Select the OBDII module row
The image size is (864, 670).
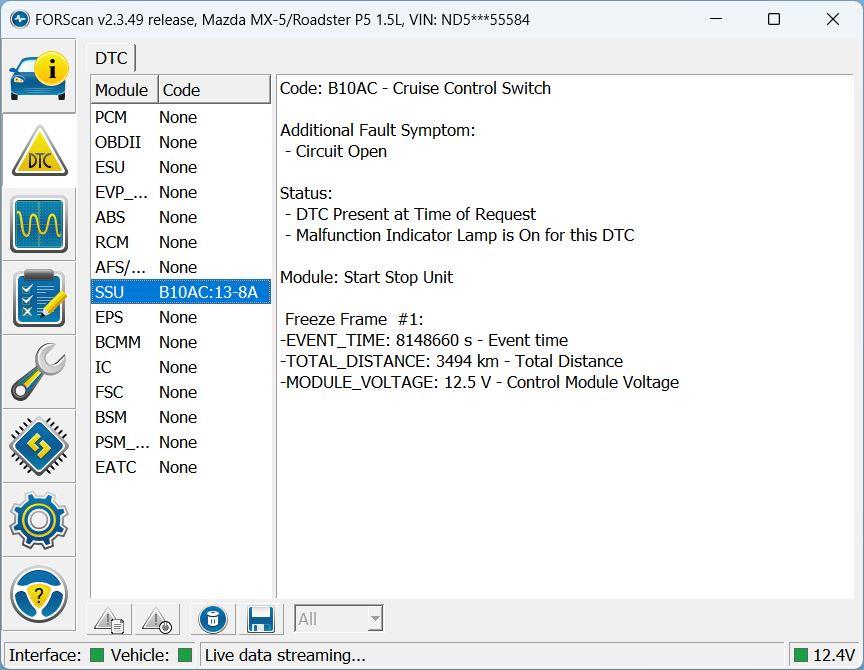tap(181, 142)
